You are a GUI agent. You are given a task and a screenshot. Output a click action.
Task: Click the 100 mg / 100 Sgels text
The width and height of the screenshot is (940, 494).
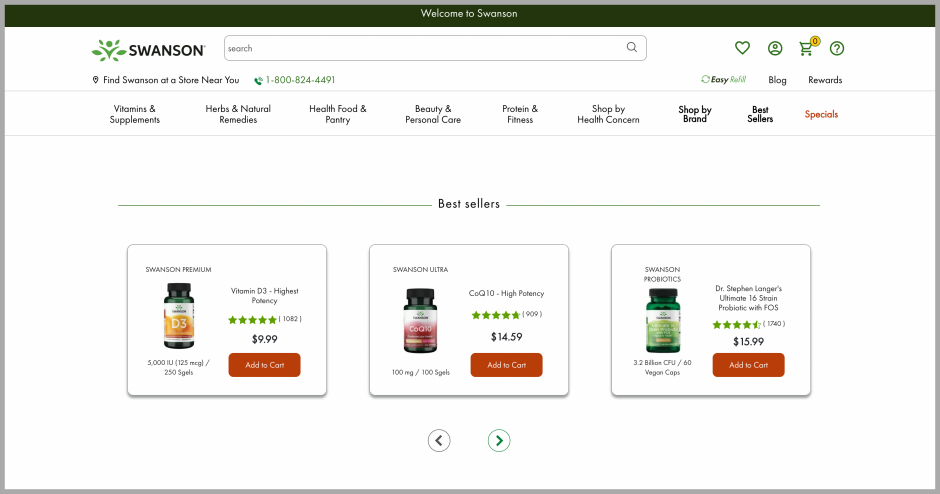(x=420, y=372)
